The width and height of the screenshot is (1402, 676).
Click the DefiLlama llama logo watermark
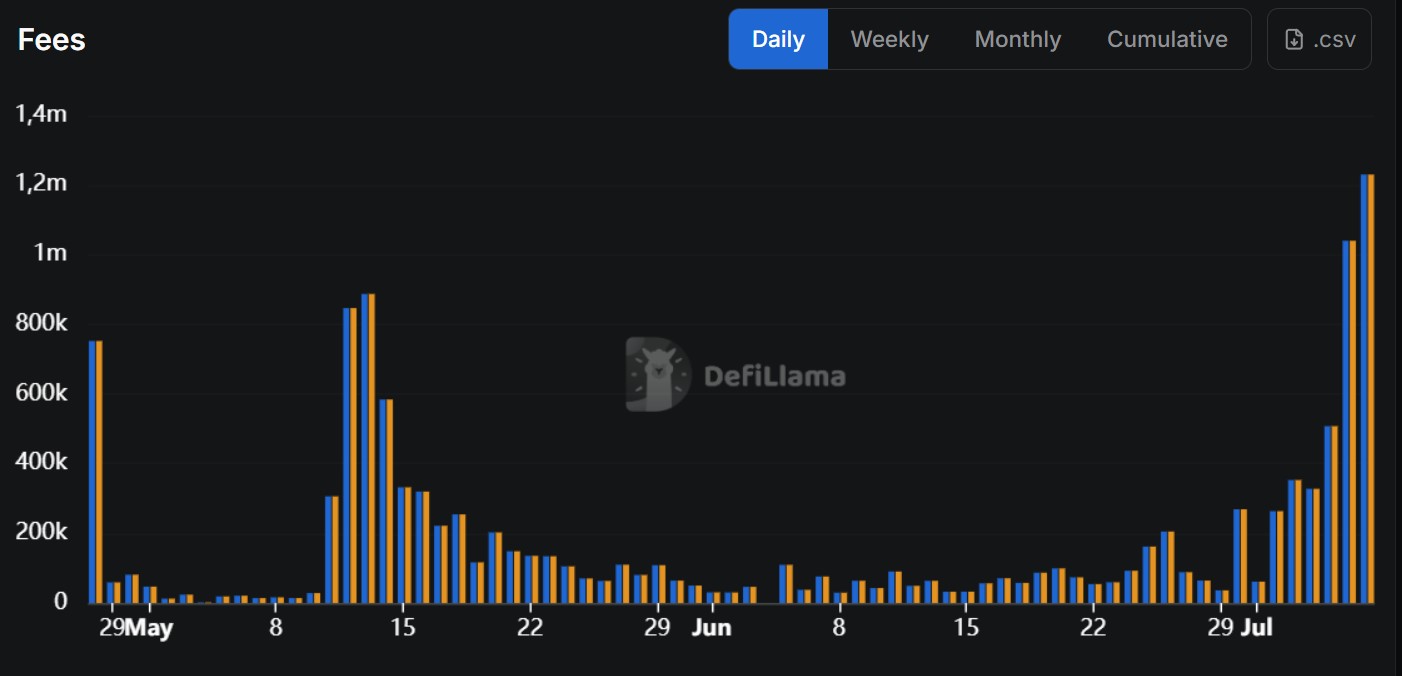coord(658,375)
